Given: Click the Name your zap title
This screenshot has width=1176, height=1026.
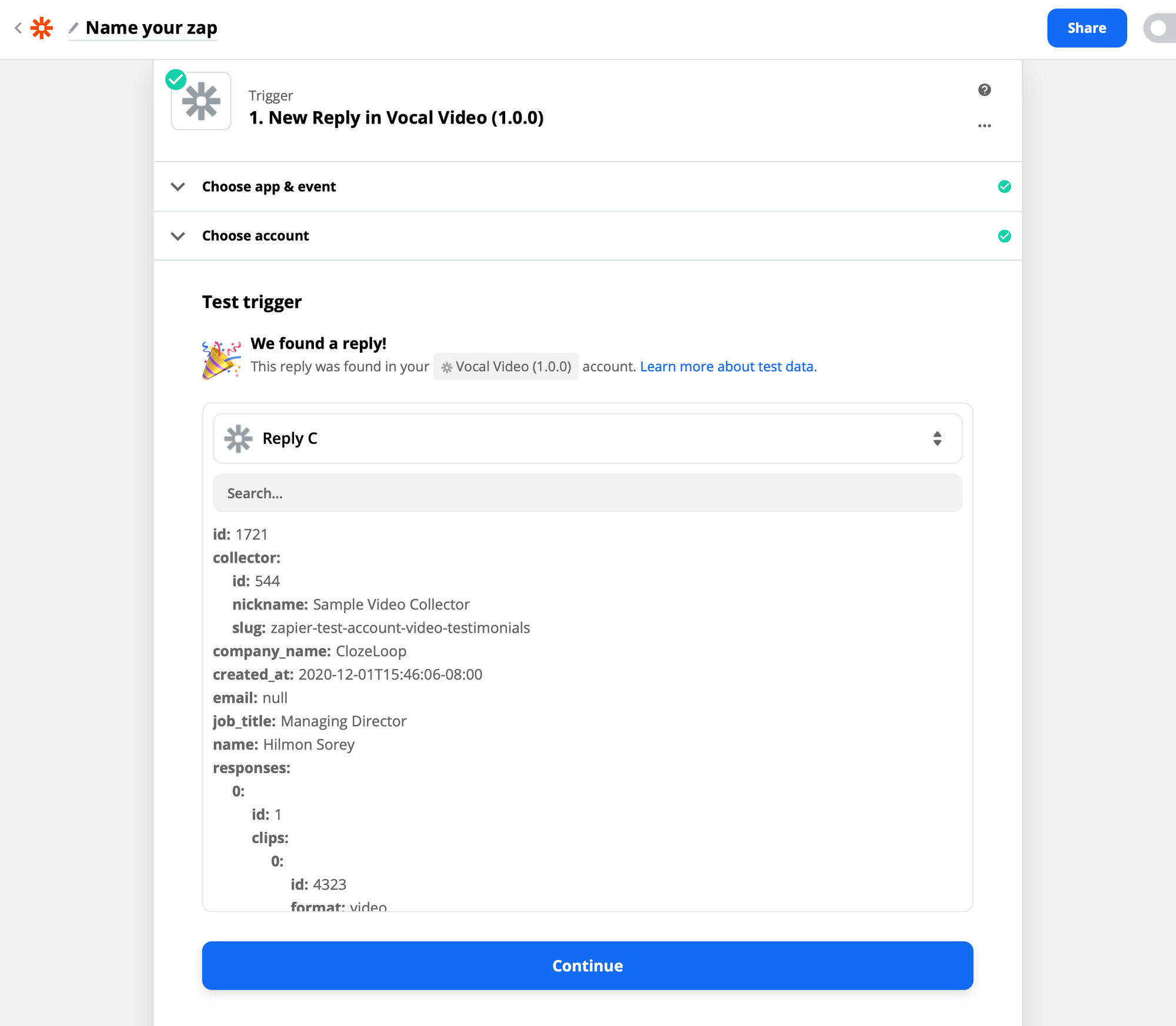Looking at the screenshot, I should click(151, 28).
